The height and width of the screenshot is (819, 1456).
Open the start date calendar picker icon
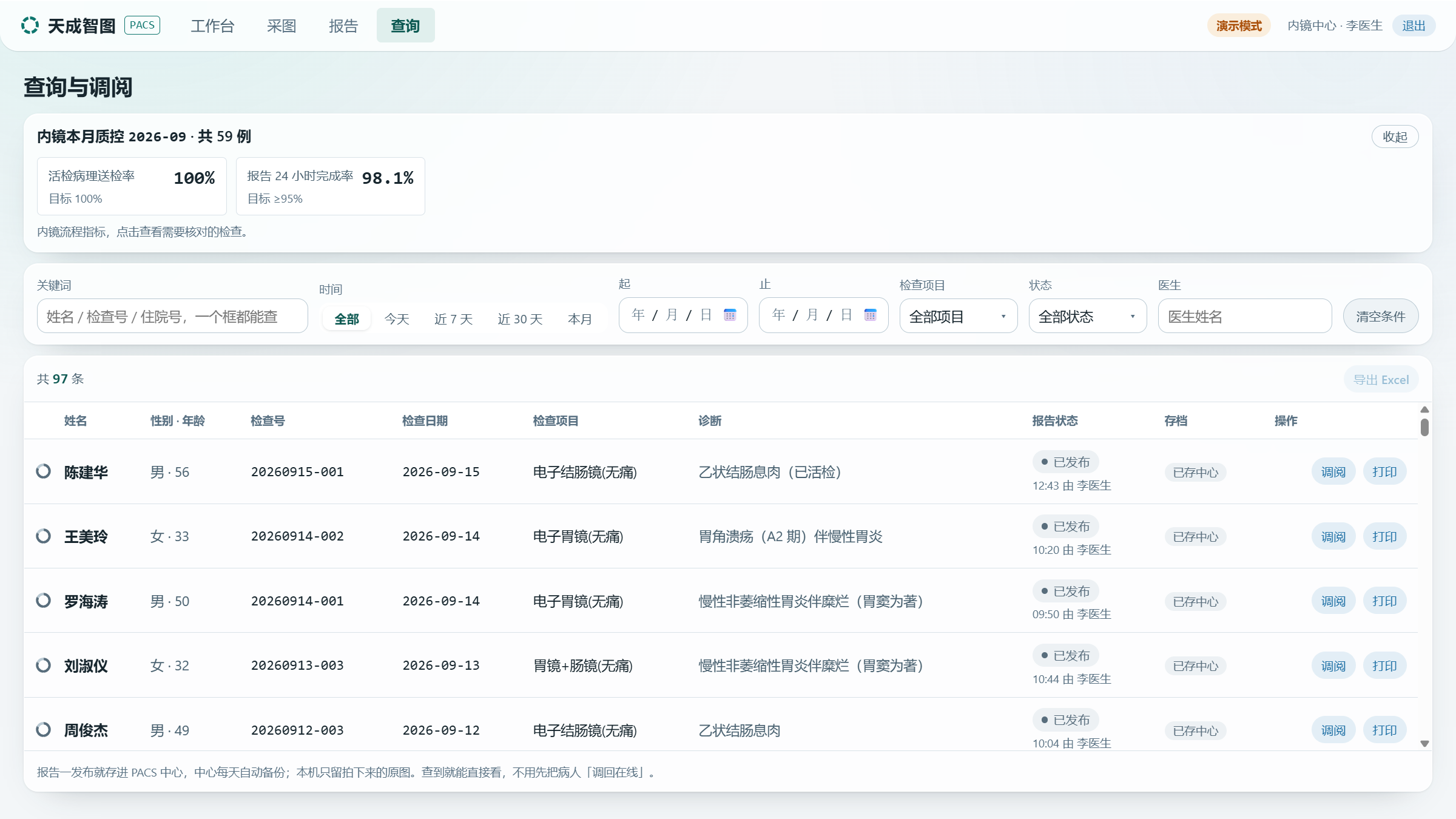pos(730,315)
